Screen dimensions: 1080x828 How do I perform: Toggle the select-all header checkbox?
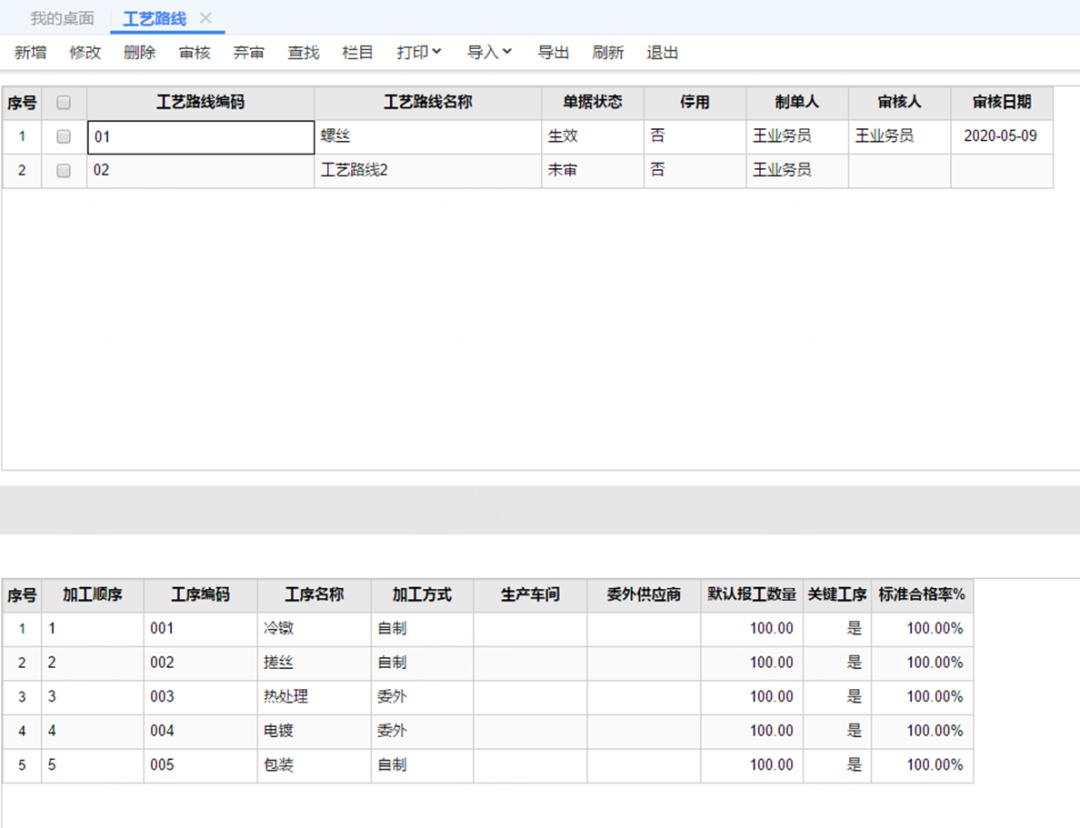point(63,103)
